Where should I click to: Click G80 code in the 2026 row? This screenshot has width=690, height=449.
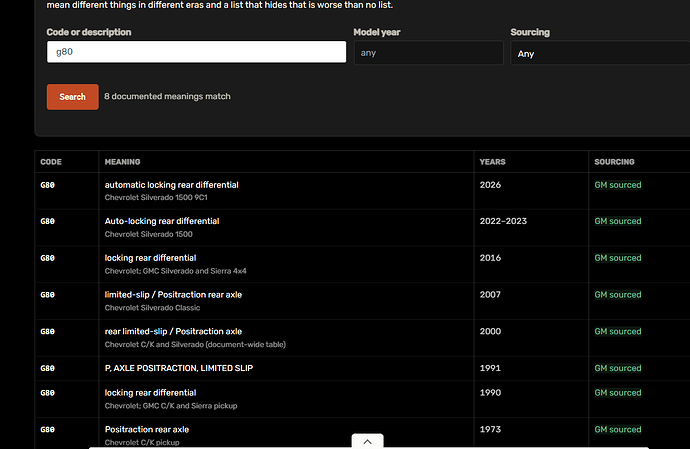pyautogui.click(x=48, y=185)
